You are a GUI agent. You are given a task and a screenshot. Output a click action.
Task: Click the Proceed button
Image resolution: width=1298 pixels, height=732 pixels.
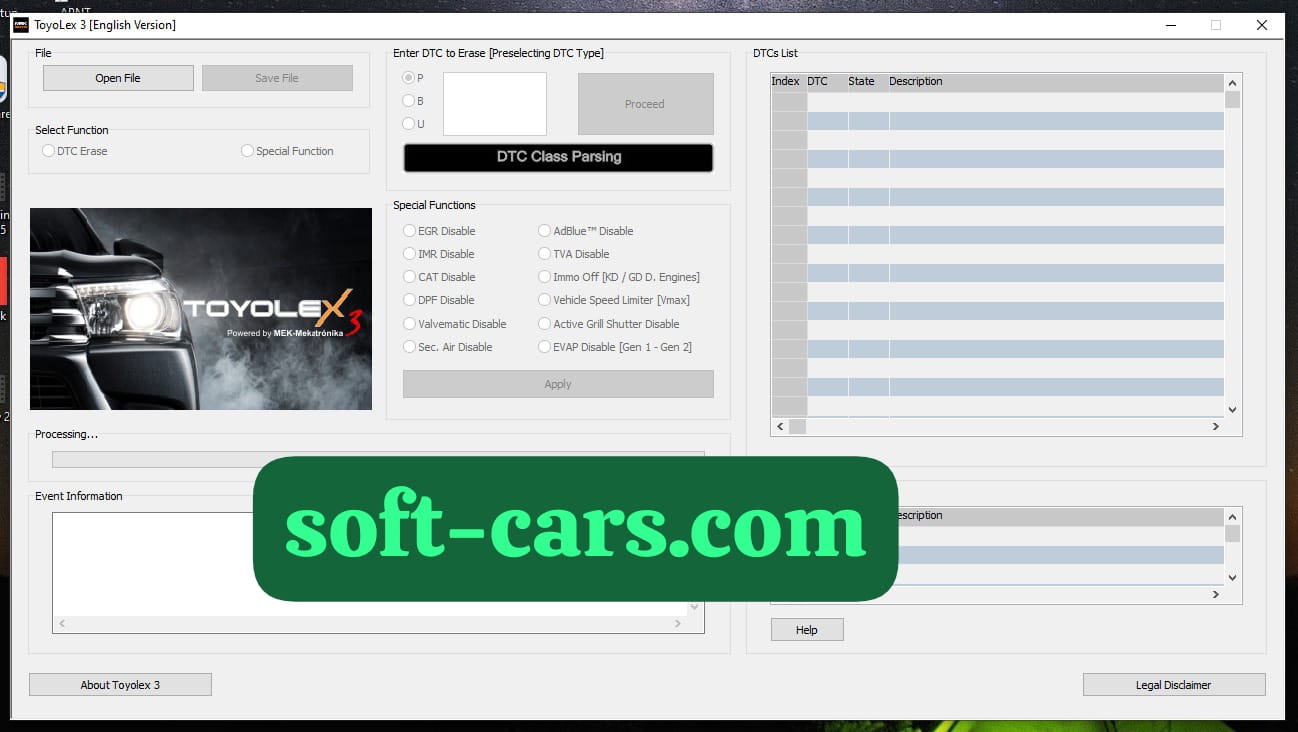(x=645, y=104)
